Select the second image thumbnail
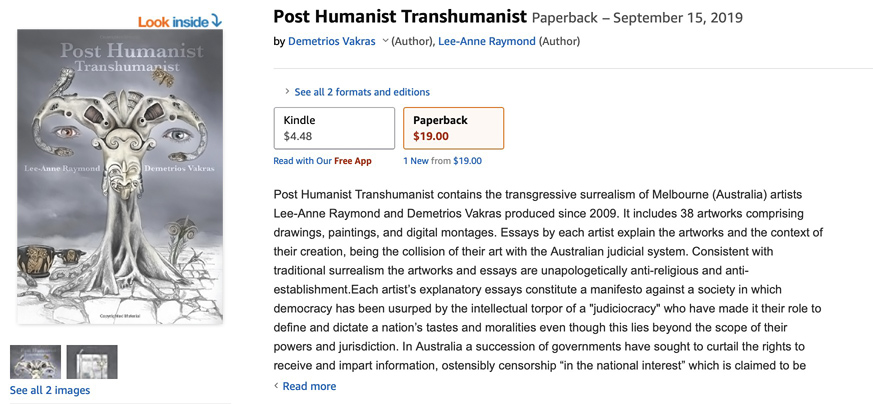873x404 pixels. click(92, 362)
